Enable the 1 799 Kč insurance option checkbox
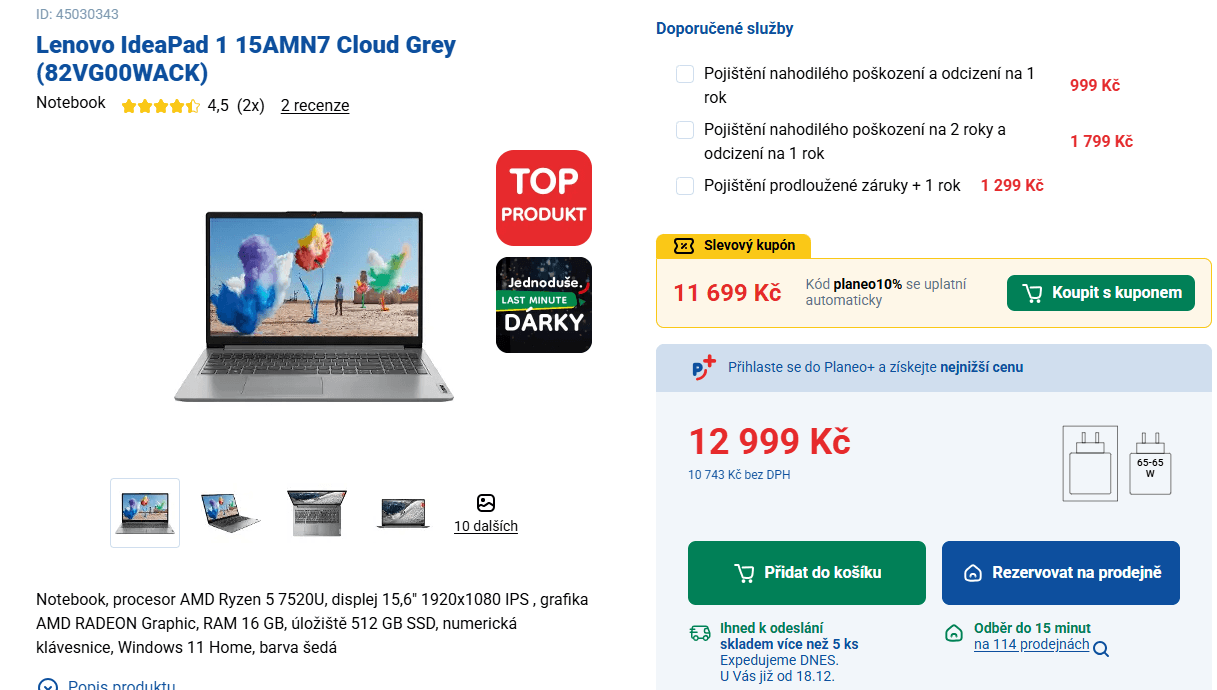Image resolution: width=1217 pixels, height=690 pixels. 685,129
